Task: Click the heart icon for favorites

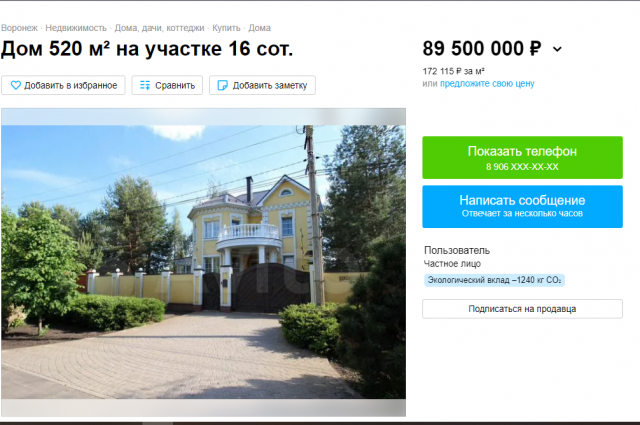Action: [x=16, y=85]
